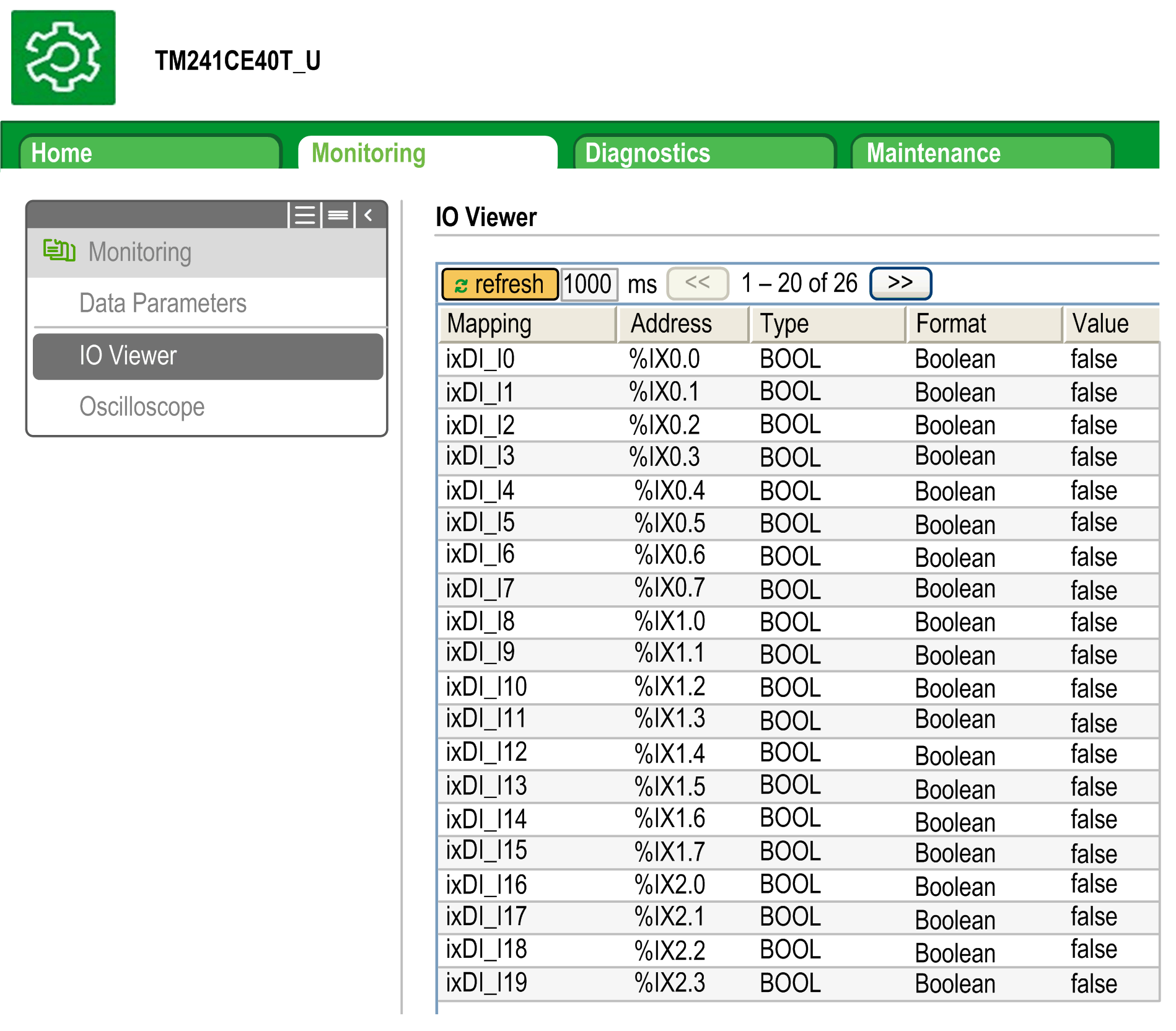The width and height of the screenshot is (1176, 1031).
Task: Select the Monitoring tab
Action: coord(427,153)
